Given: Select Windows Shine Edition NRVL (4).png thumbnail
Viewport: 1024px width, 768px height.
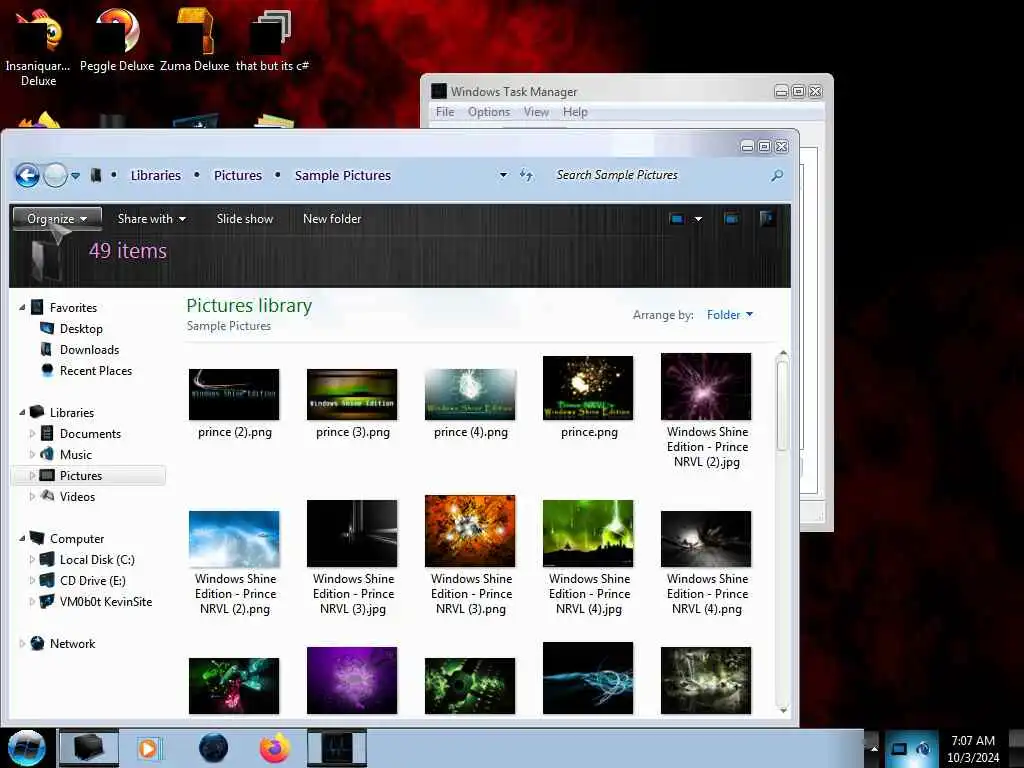Looking at the screenshot, I should click(x=706, y=539).
